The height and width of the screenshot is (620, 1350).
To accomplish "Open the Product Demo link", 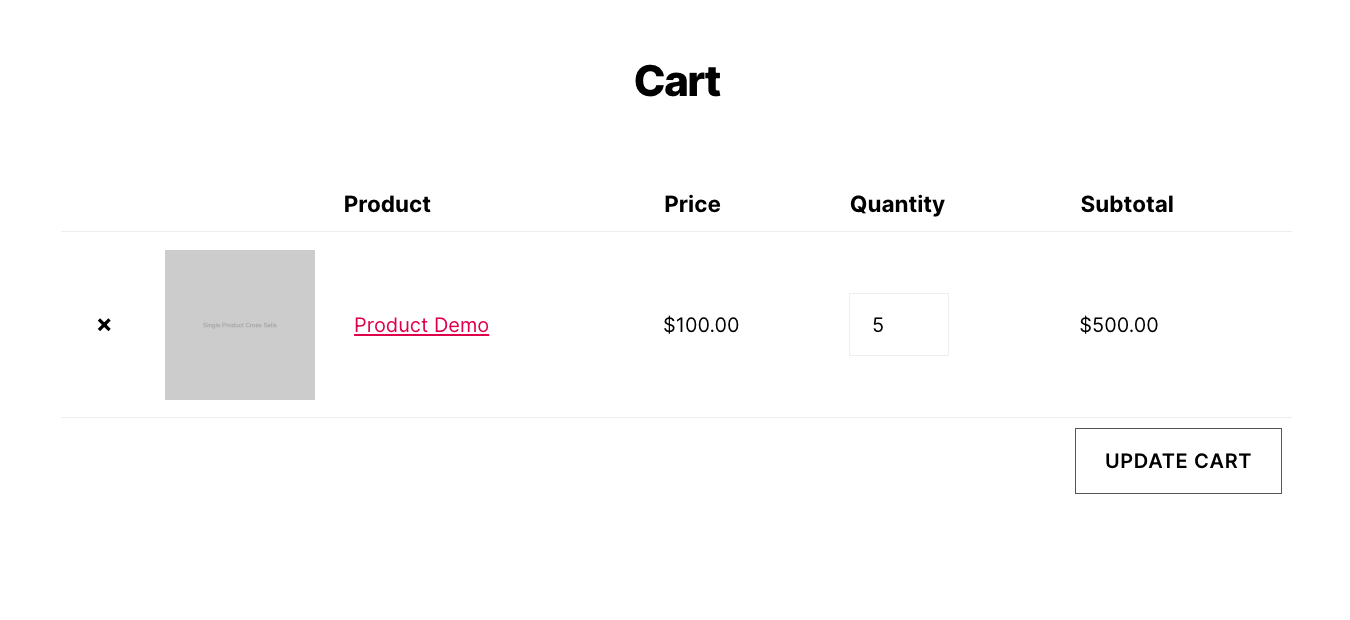I will click(421, 325).
